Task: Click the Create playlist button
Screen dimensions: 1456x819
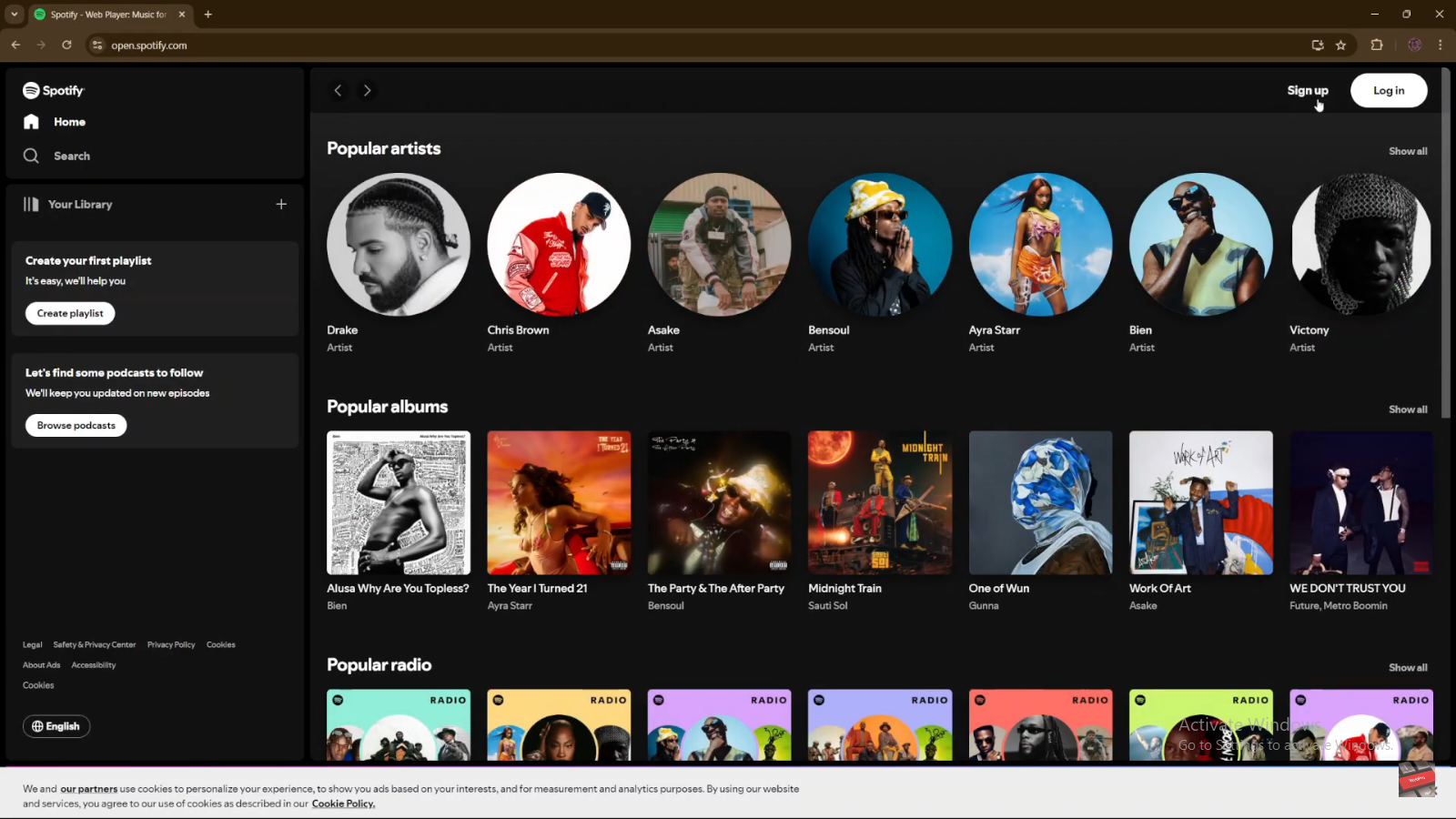Action: (70, 313)
